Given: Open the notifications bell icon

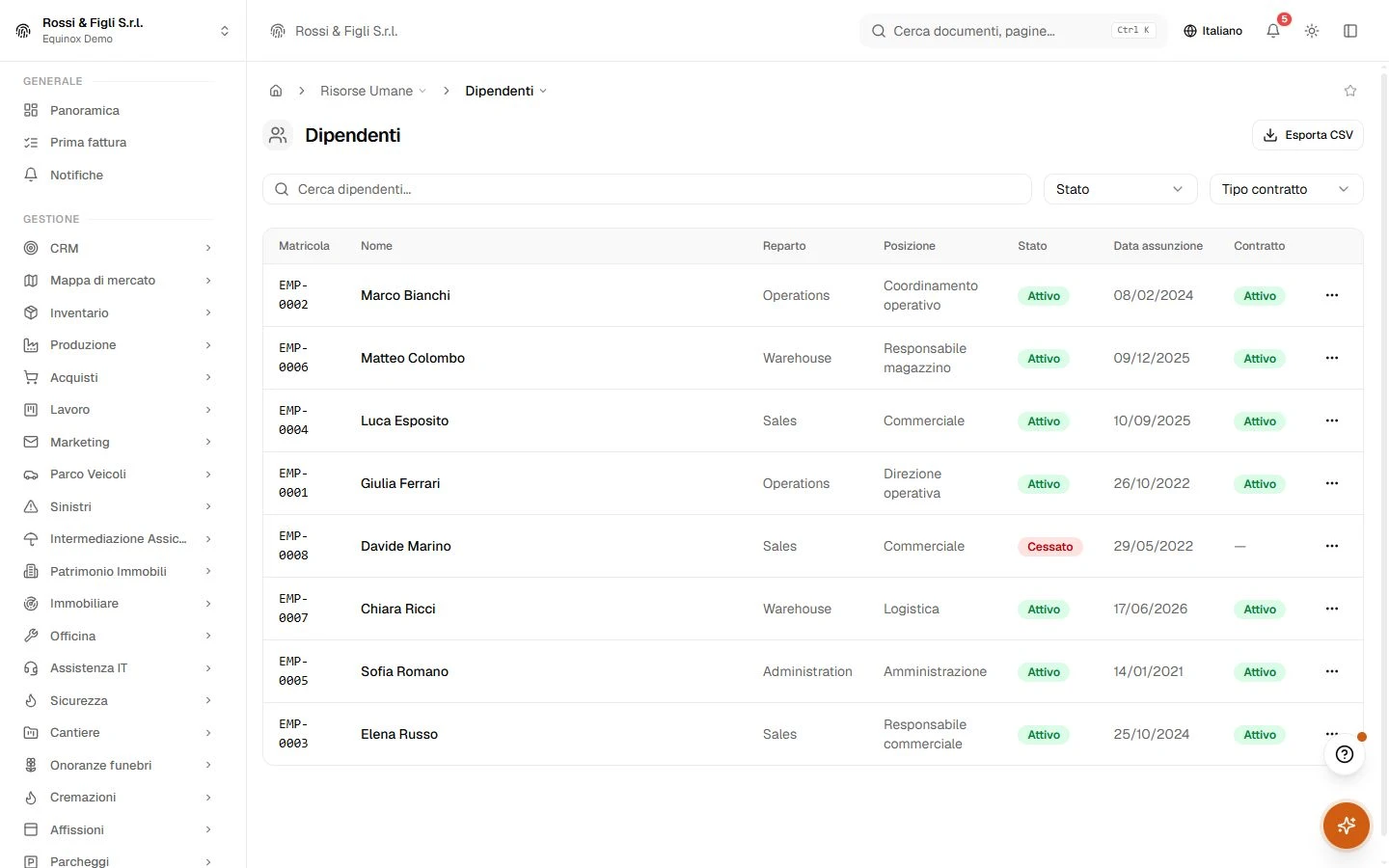Looking at the screenshot, I should [1273, 31].
